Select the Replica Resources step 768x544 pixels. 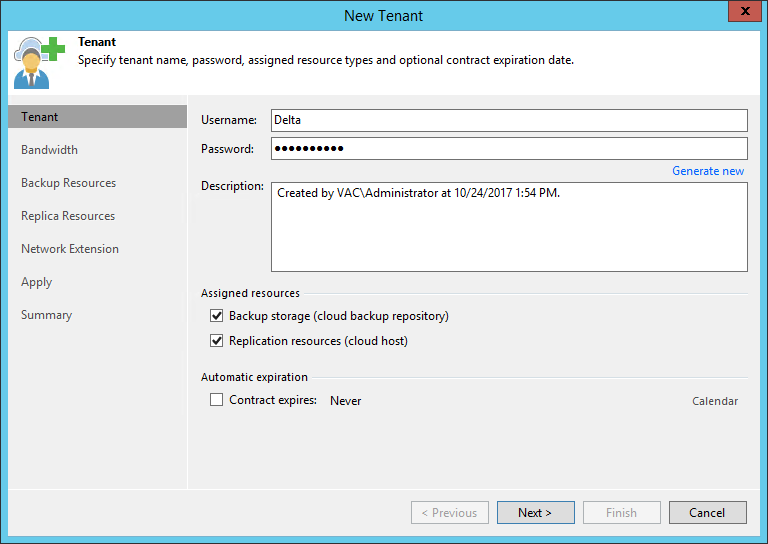point(68,216)
